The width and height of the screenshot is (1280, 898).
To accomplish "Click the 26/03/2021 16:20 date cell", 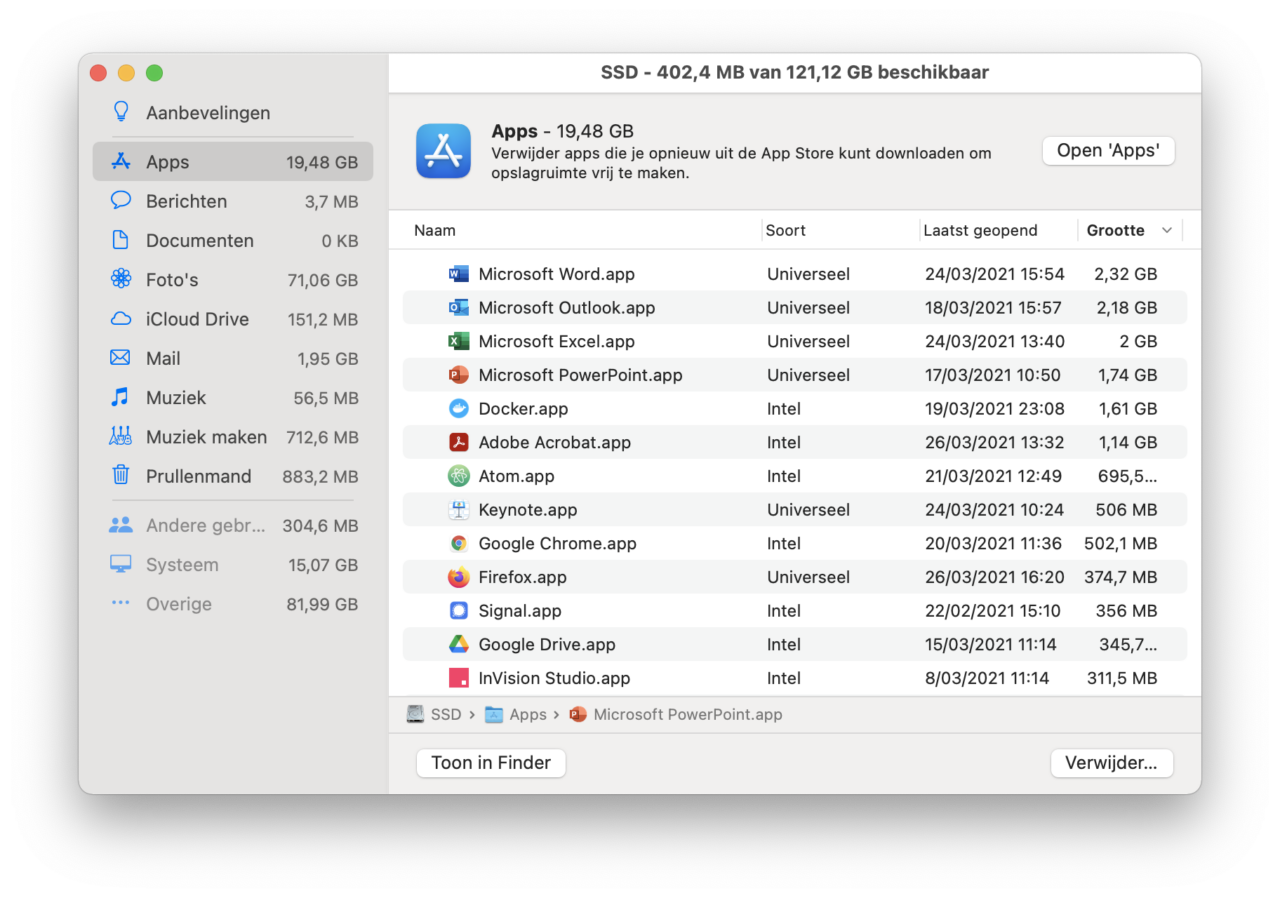I will (995, 577).
